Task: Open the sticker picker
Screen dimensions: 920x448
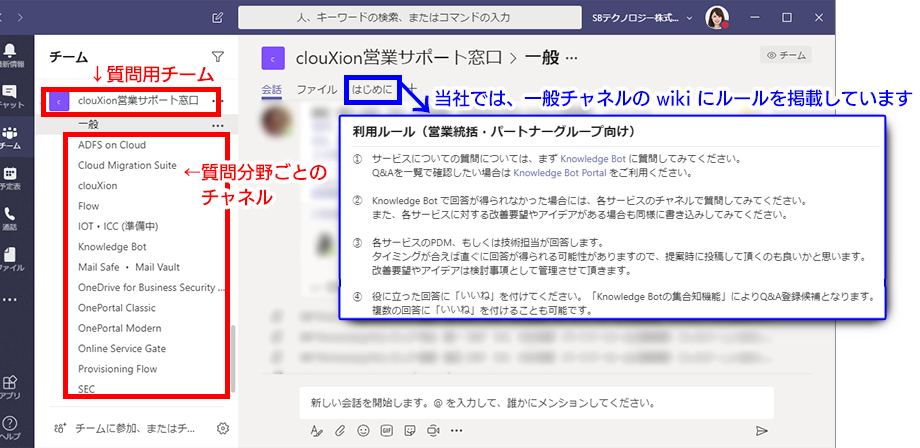Action: click(x=411, y=430)
